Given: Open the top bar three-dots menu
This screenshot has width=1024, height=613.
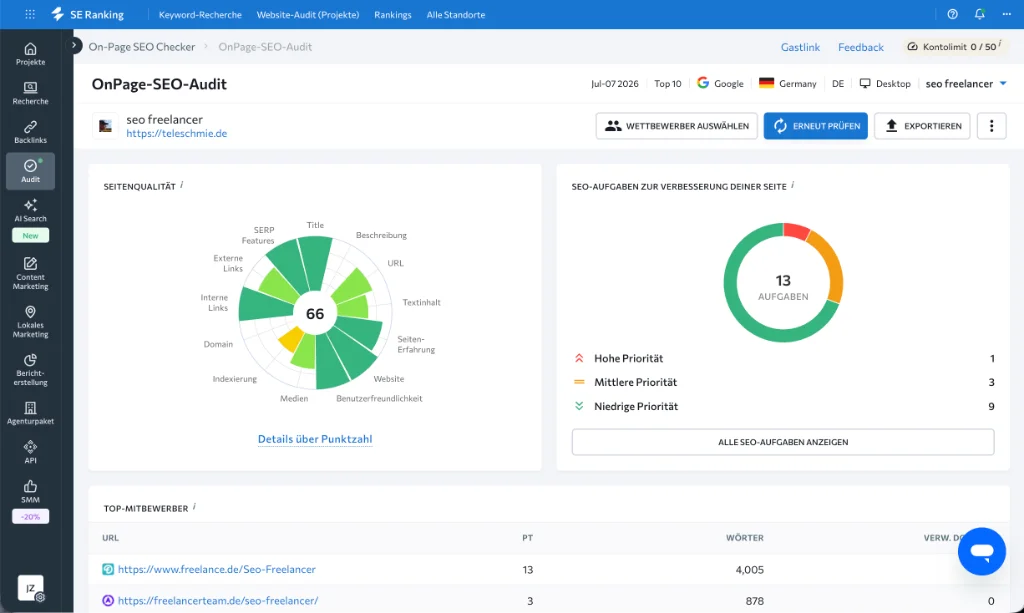Looking at the screenshot, I should (1006, 14).
